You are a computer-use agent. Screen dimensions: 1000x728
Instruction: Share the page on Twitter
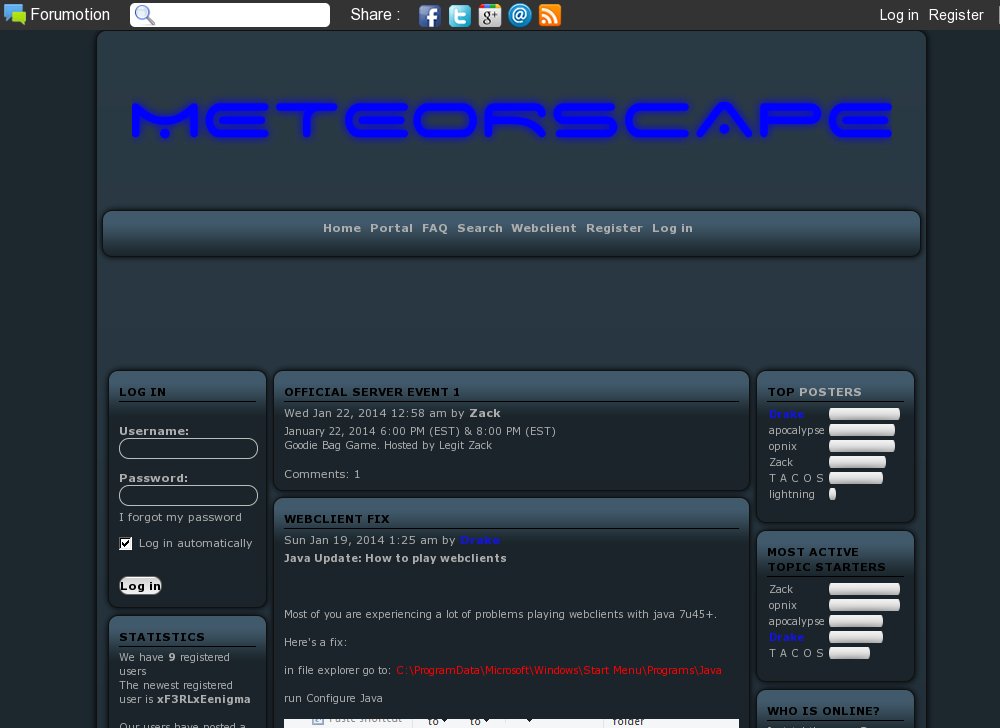tap(459, 15)
